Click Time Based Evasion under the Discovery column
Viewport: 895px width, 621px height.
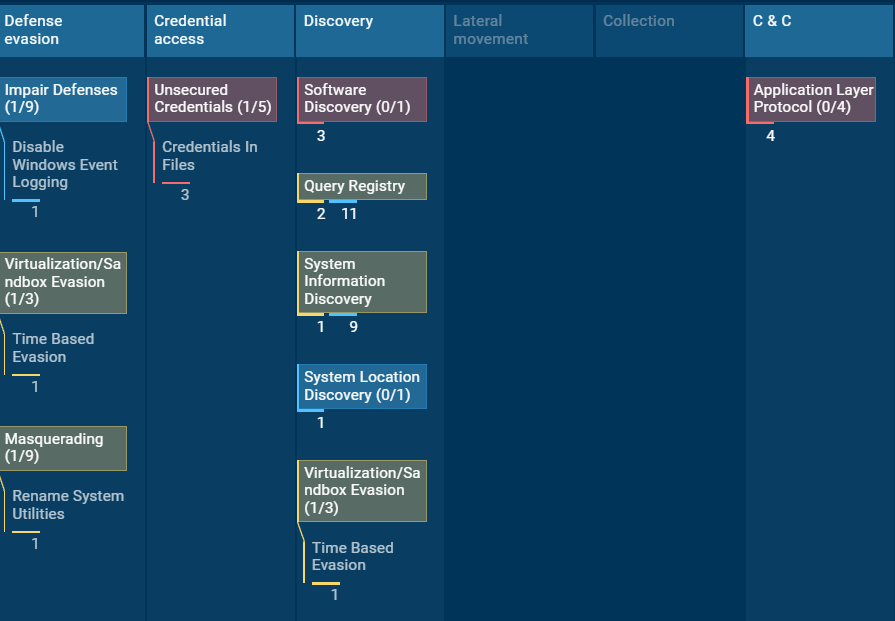(352, 557)
